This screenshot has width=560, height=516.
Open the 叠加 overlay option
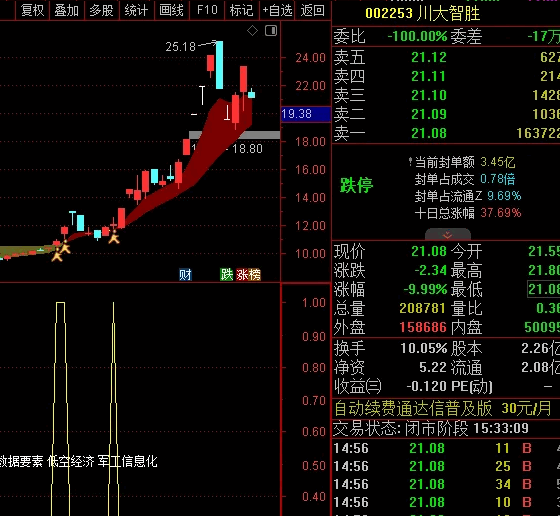click(66, 10)
